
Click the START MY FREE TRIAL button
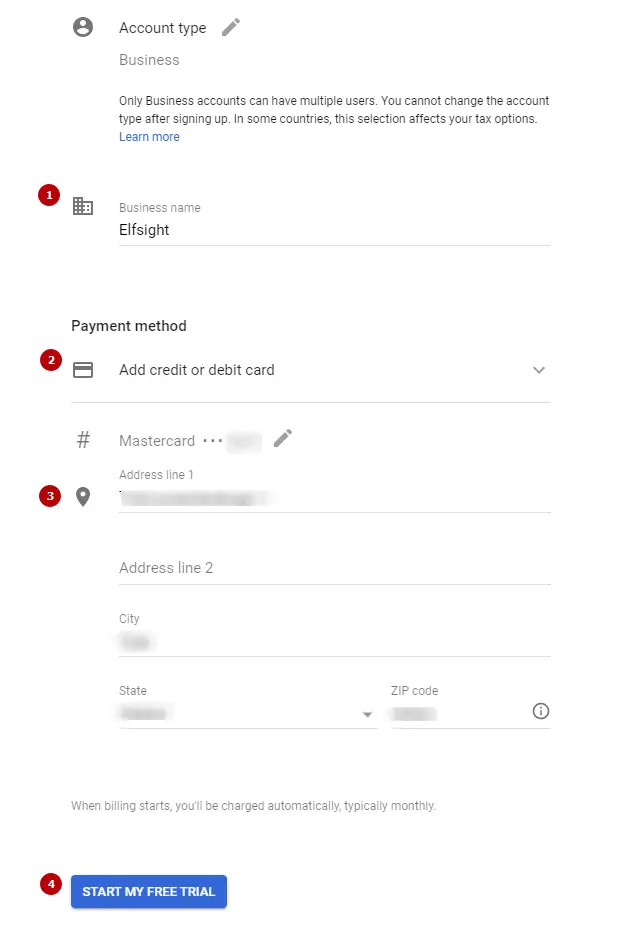click(148, 891)
